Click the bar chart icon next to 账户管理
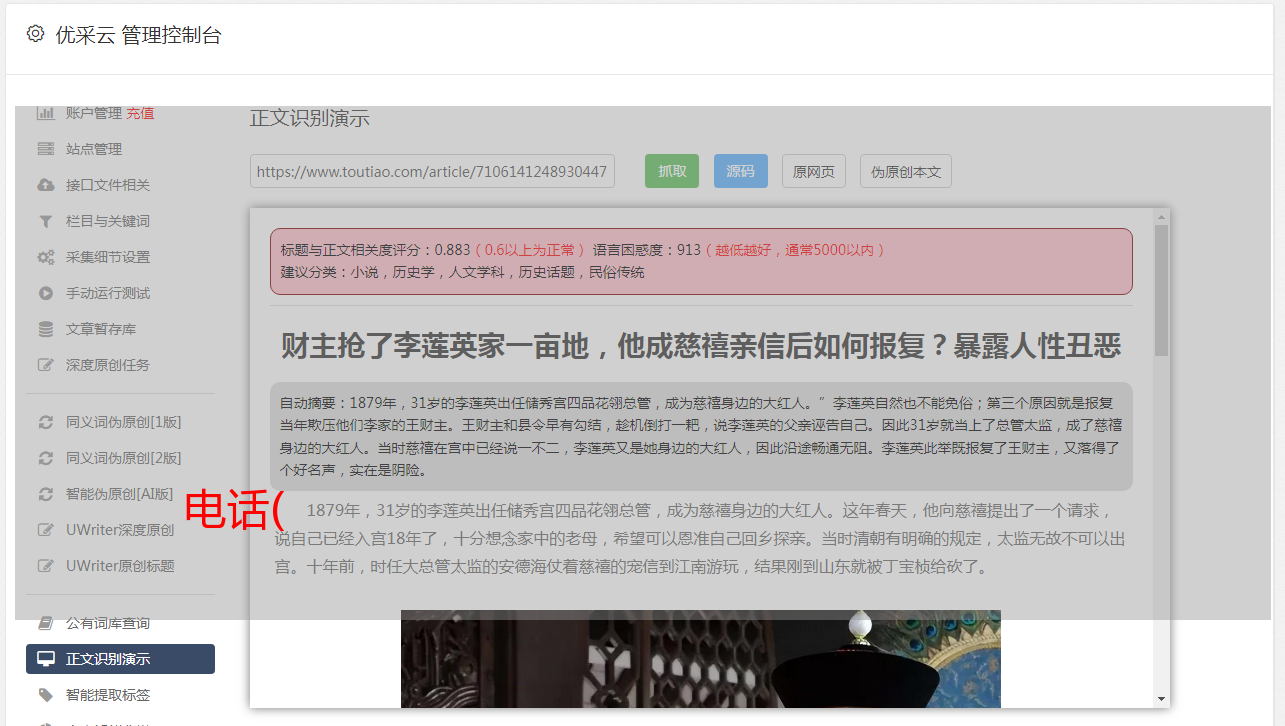This screenshot has height=726, width=1285. 45,113
